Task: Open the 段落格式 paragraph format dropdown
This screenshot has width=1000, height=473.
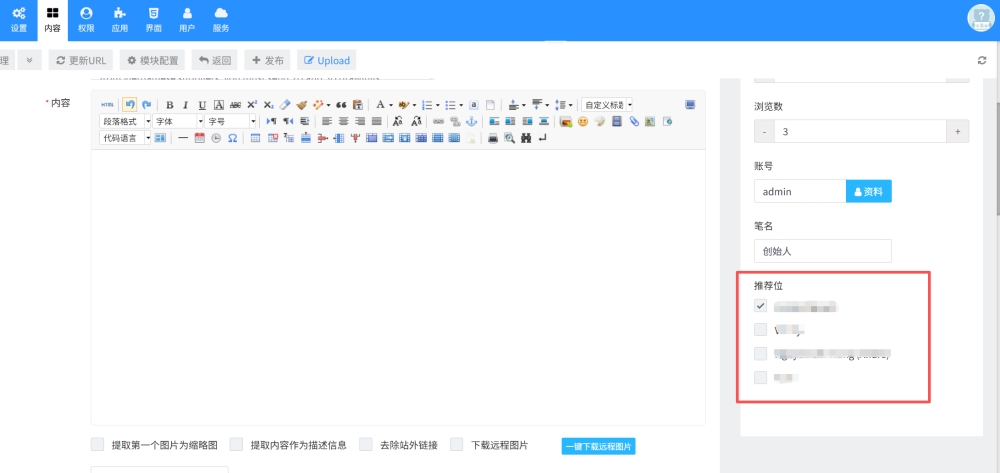Action: pyautogui.click(x=126, y=121)
